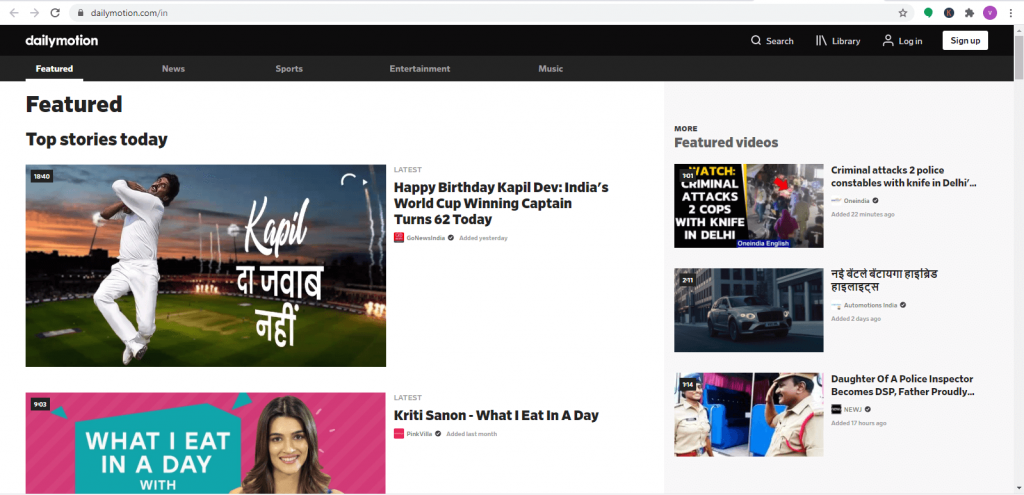Switch to the Sports tab
Screen dimensions: 1024x495
pos(289,69)
